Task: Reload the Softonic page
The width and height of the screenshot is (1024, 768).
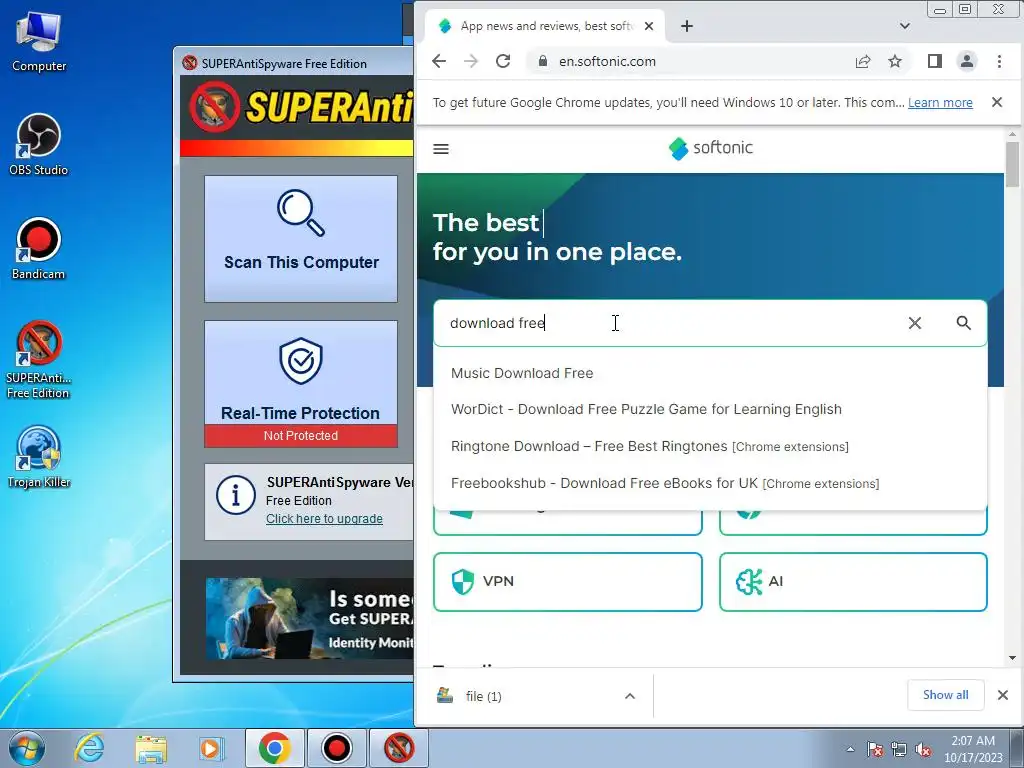Action: pyautogui.click(x=503, y=61)
